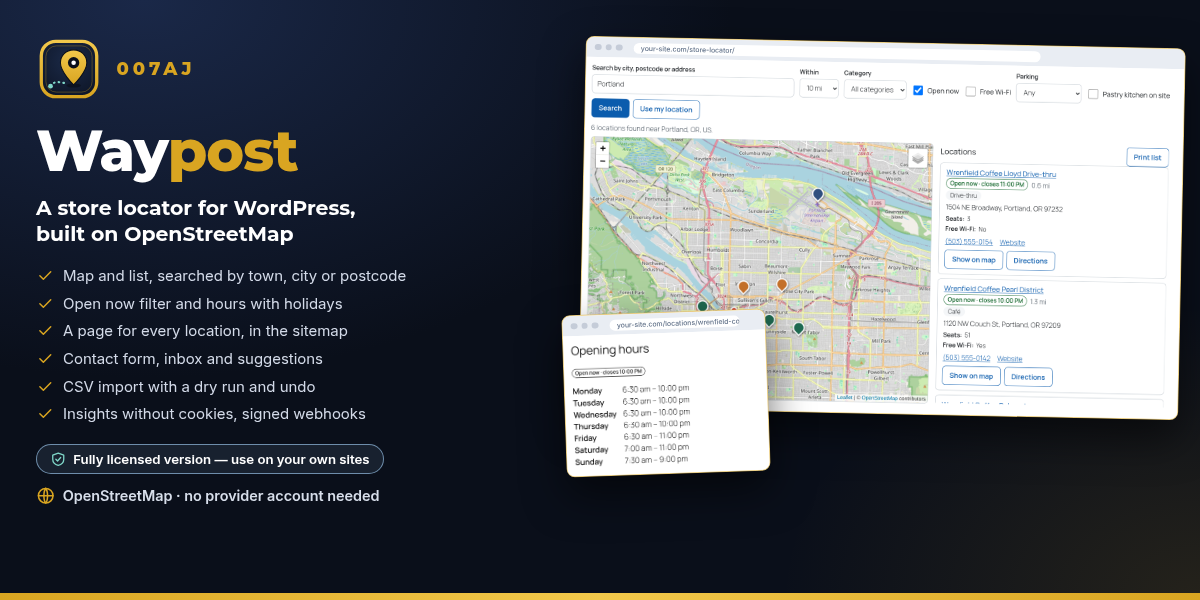1200x600 pixels.
Task: Show Lloyd Drive-thru location on map
Action: point(973,259)
